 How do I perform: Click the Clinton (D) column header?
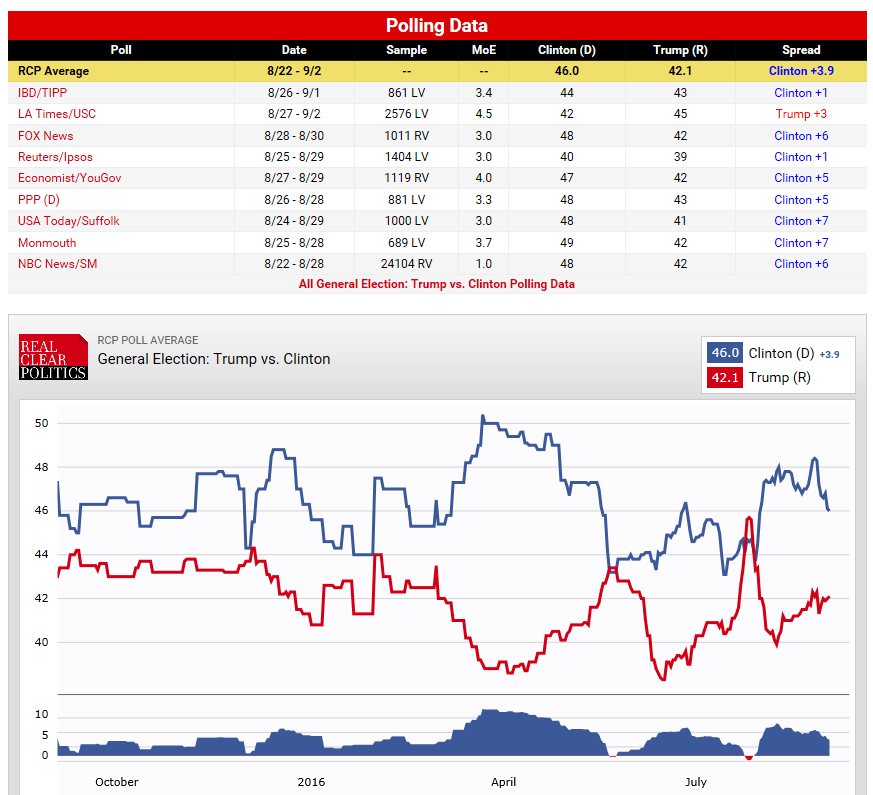[567, 50]
